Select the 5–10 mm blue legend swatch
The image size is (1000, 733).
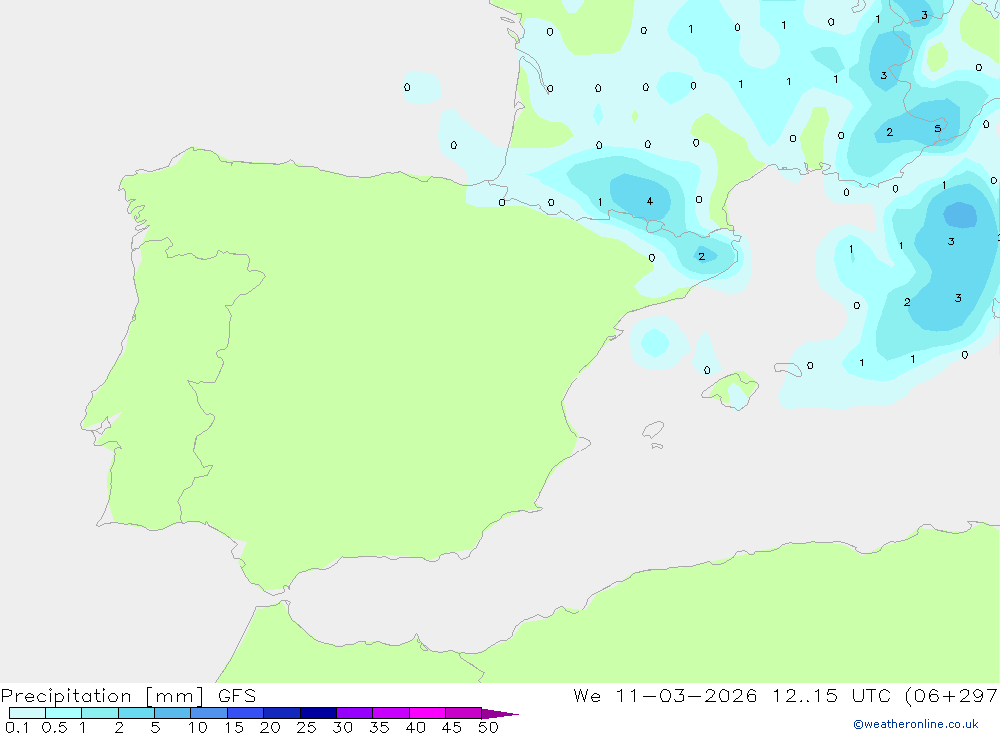pyautogui.click(x=172, y=713)
